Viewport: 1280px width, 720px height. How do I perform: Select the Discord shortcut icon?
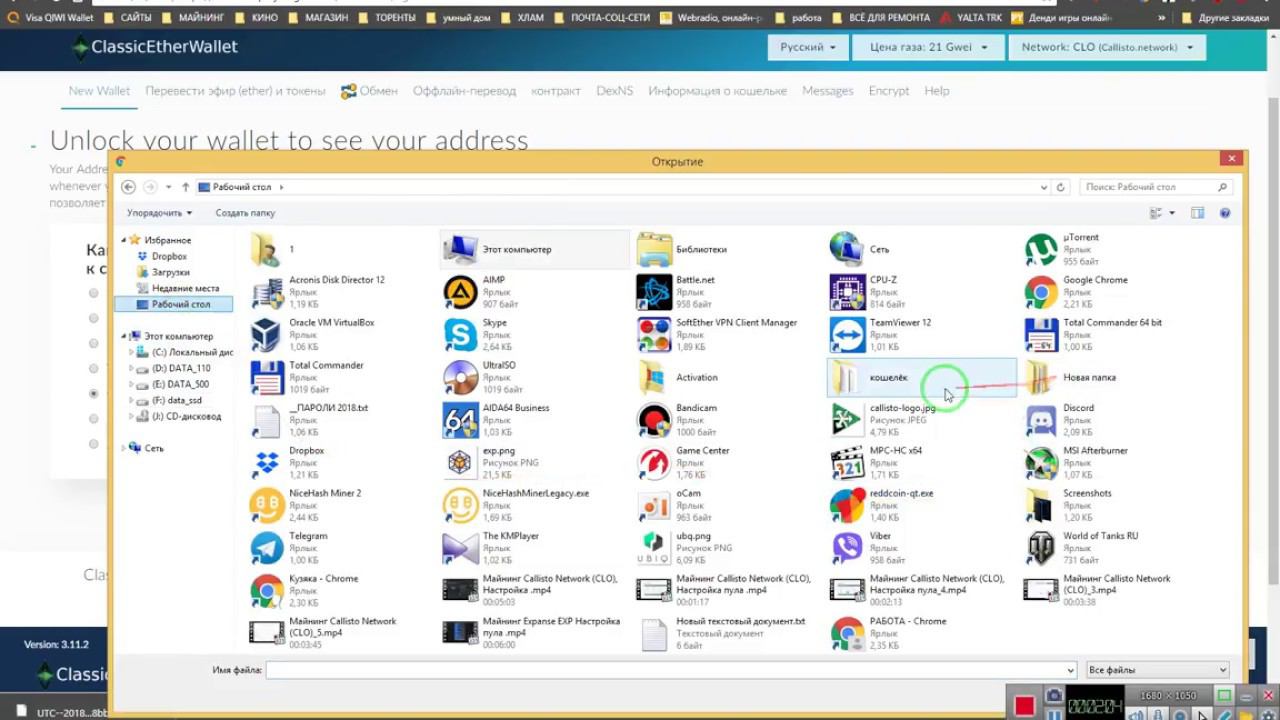click(1041, 420)
